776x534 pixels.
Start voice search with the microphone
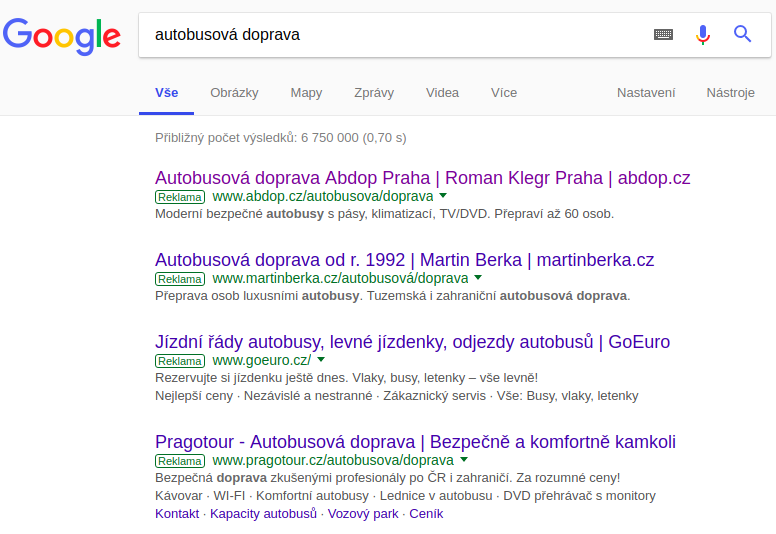[x=703, y=35]
